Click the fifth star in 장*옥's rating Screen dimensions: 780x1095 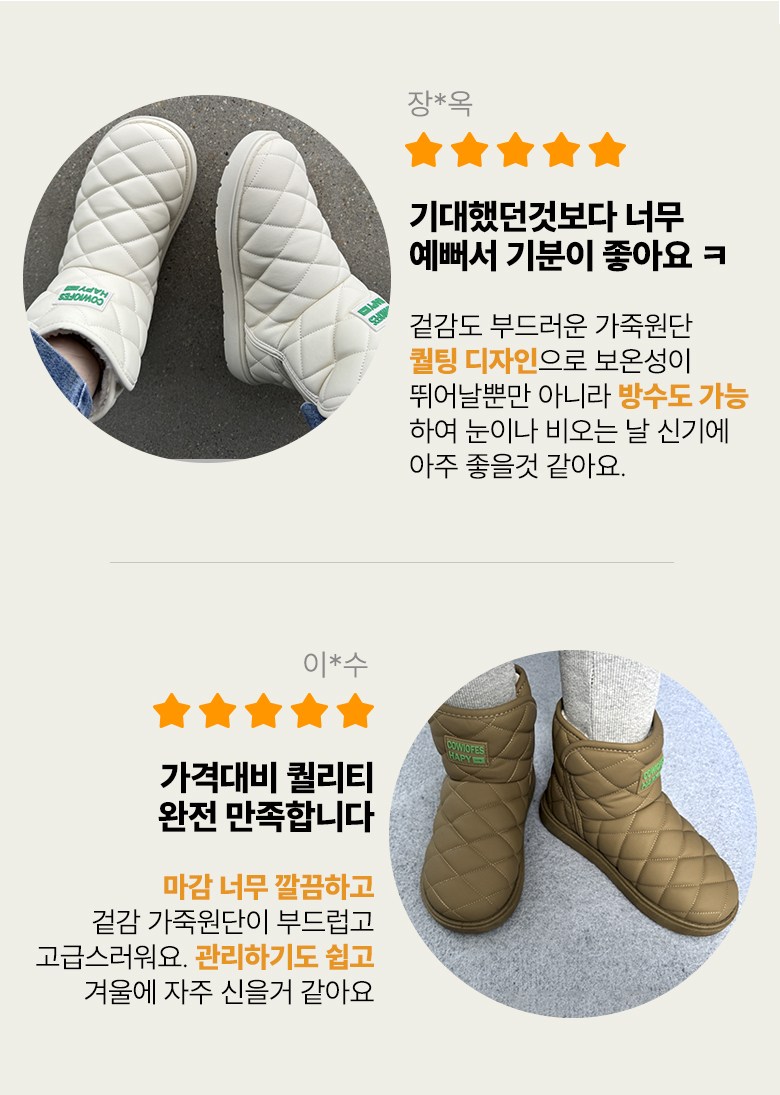607,150
